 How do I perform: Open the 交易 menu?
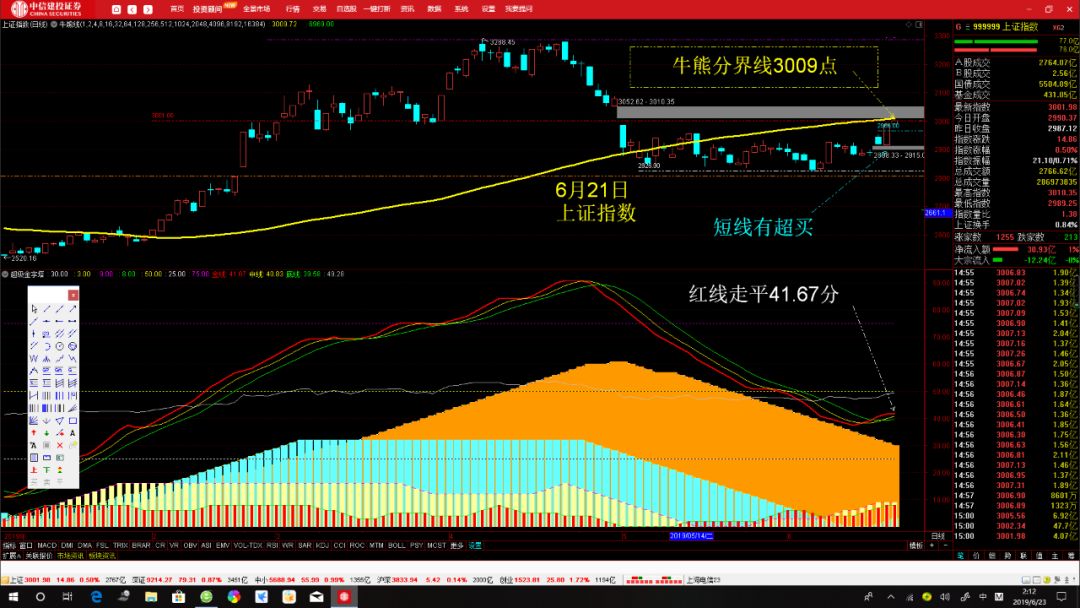319,9
